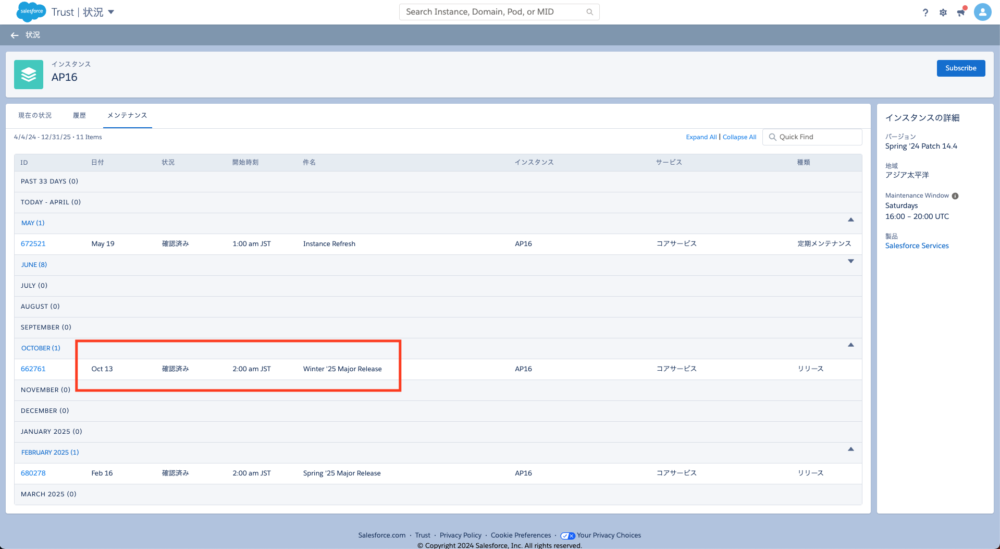Click the Winter '25 Major Release cell

click(342, 369)
